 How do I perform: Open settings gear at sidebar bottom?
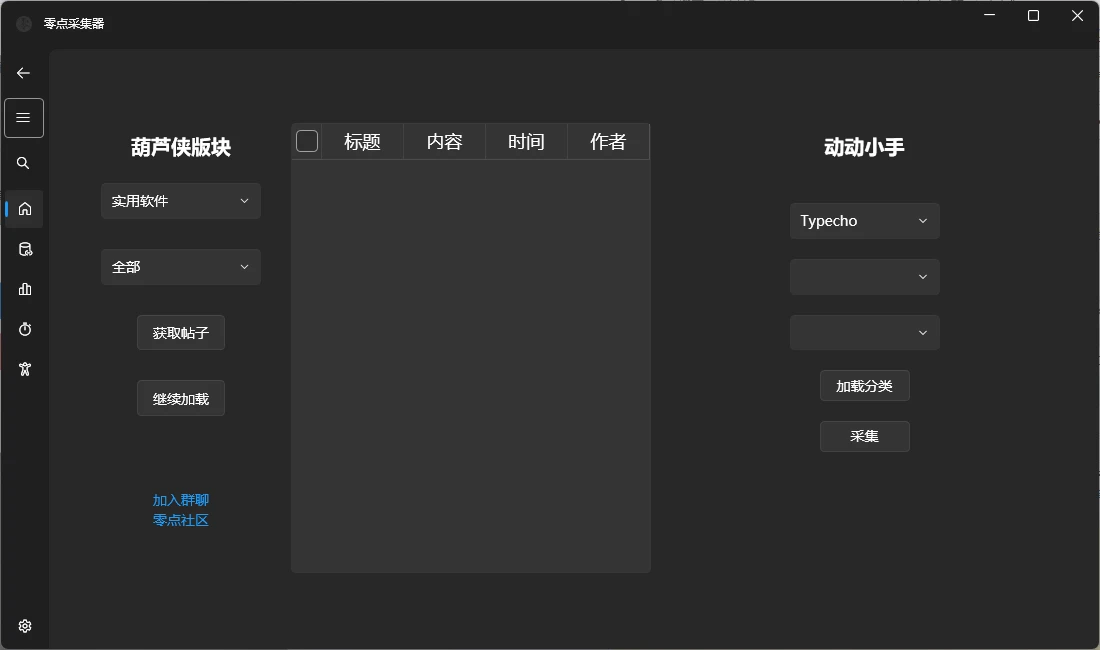pyautogui.click(x=25, y=626)
